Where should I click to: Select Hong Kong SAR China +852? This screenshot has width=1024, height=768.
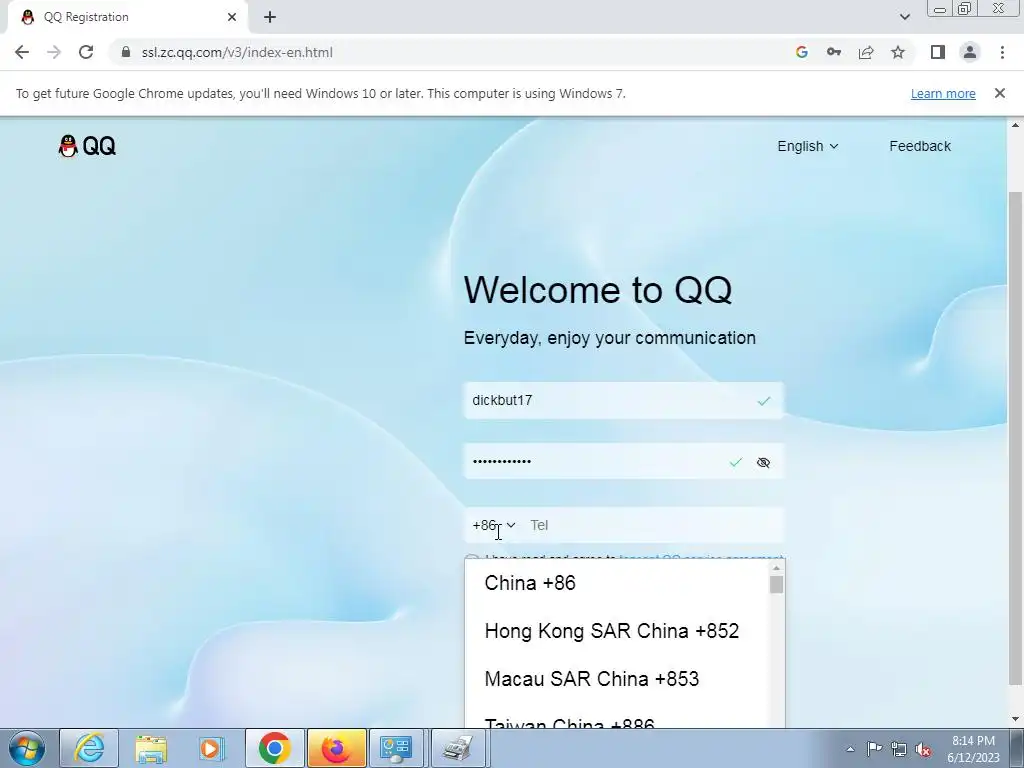pos(618,631)
